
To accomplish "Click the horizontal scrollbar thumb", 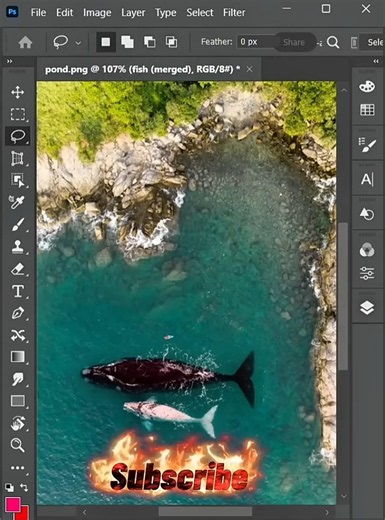I will click(x=205, y=511).
